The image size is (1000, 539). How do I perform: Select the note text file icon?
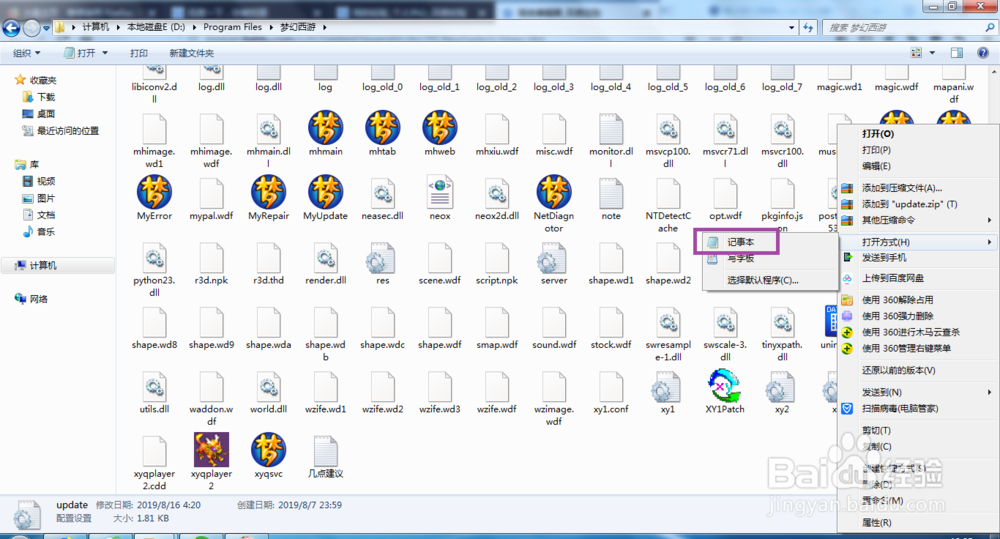(x=611, y=193)
